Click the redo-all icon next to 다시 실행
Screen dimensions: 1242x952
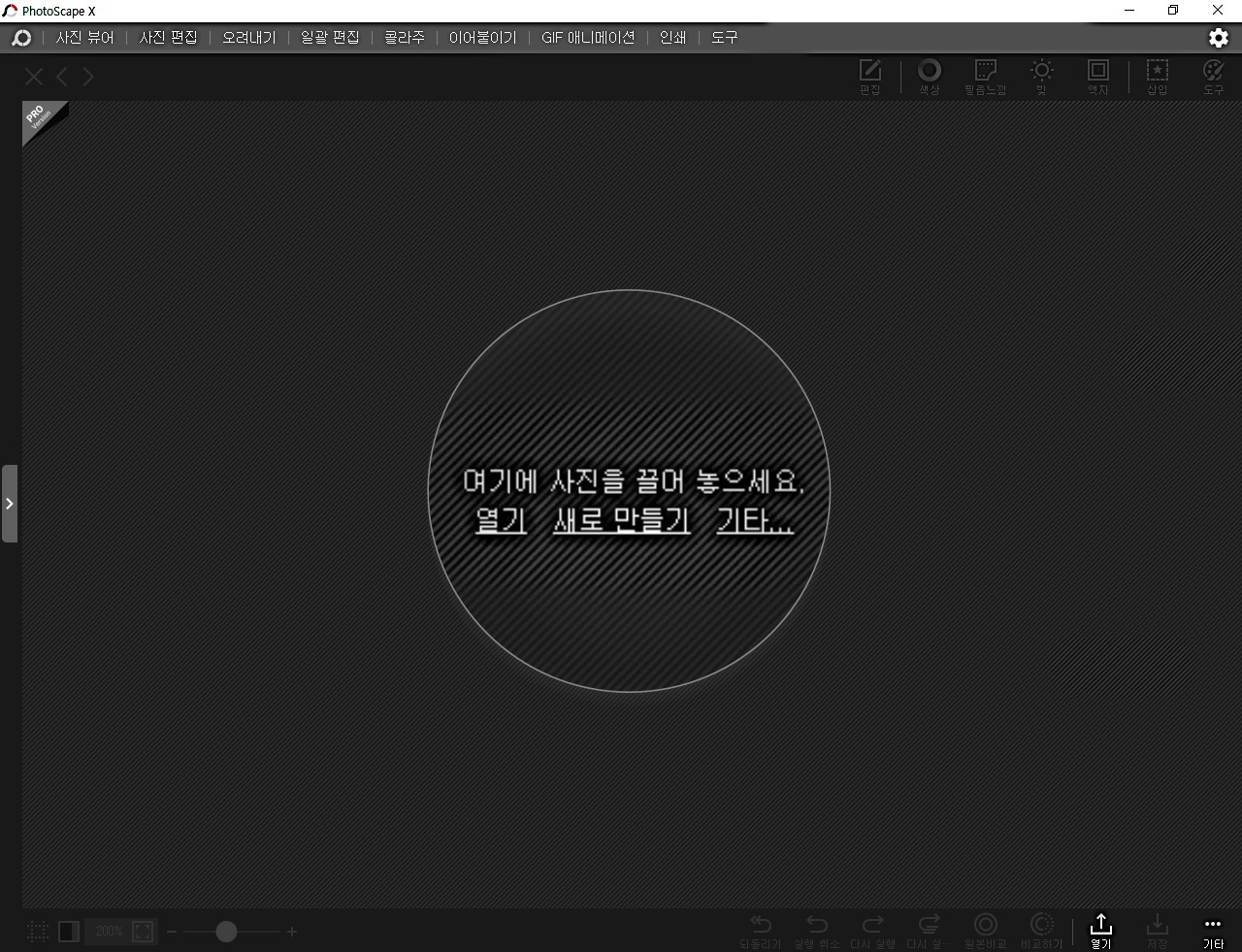tap(929, 932)
